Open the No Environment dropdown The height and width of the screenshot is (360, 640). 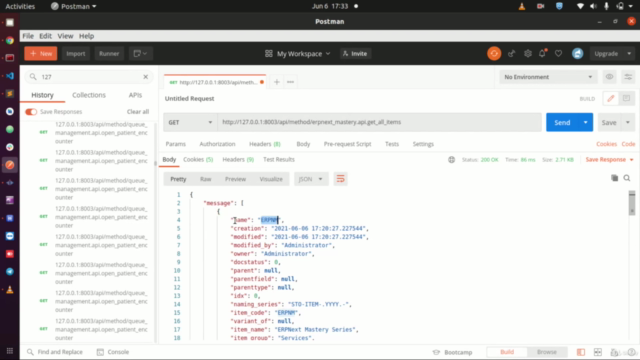pyautogui.click(x=548, y=77)
